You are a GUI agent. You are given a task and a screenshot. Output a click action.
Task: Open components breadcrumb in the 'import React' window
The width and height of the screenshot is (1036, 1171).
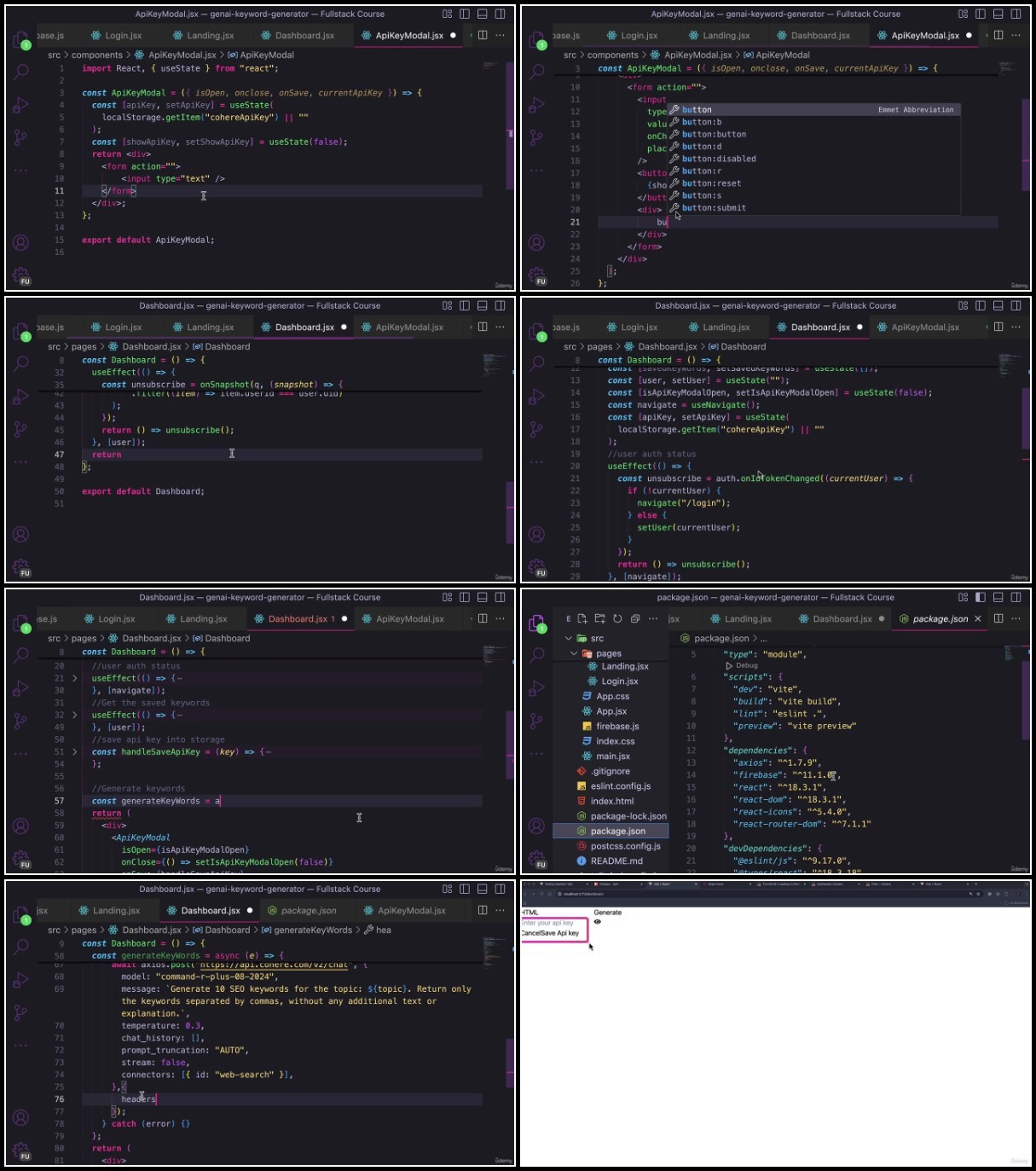coord(97,55)
